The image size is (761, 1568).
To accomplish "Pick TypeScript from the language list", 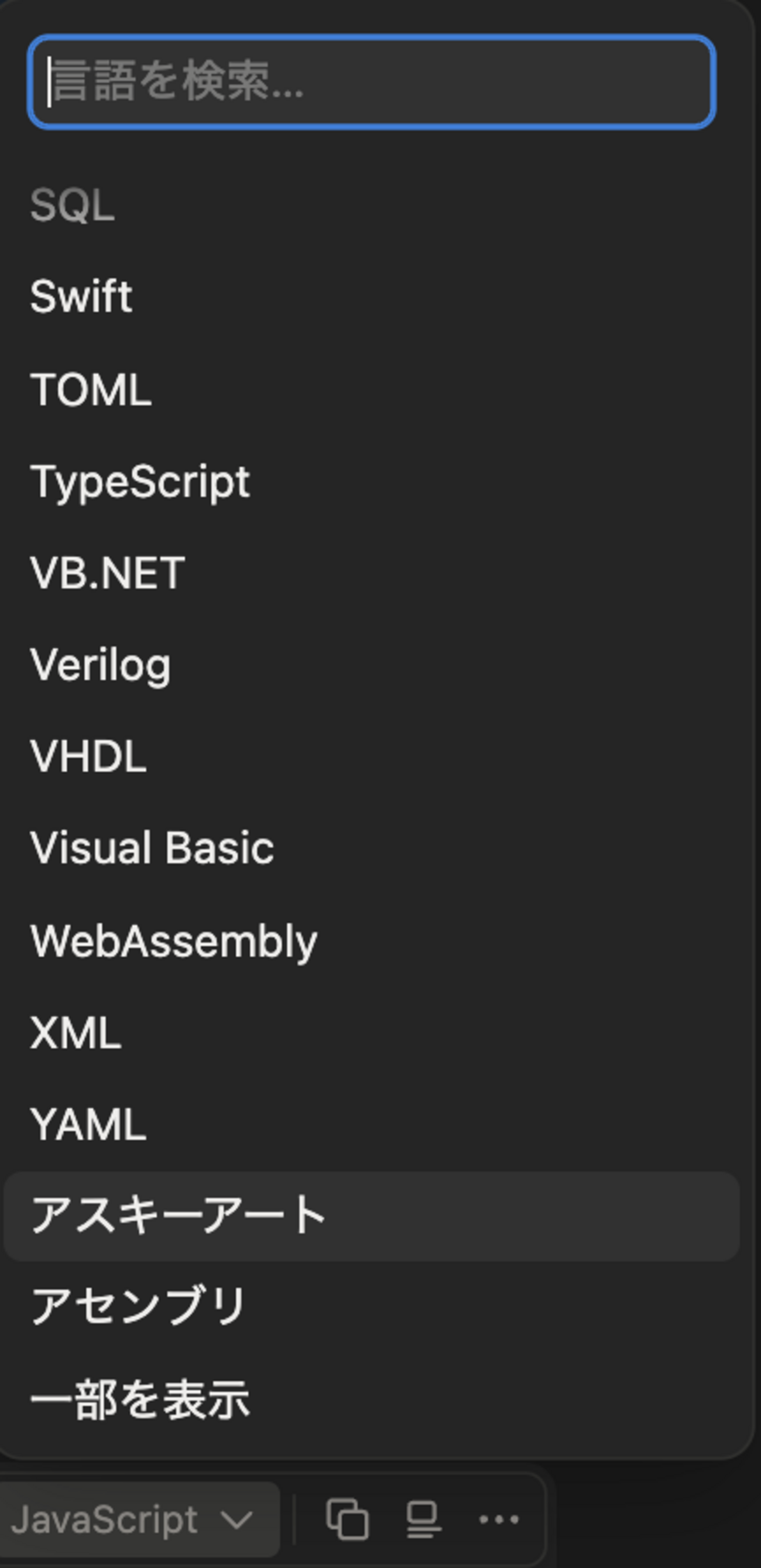I will click(x=140, y=481).
